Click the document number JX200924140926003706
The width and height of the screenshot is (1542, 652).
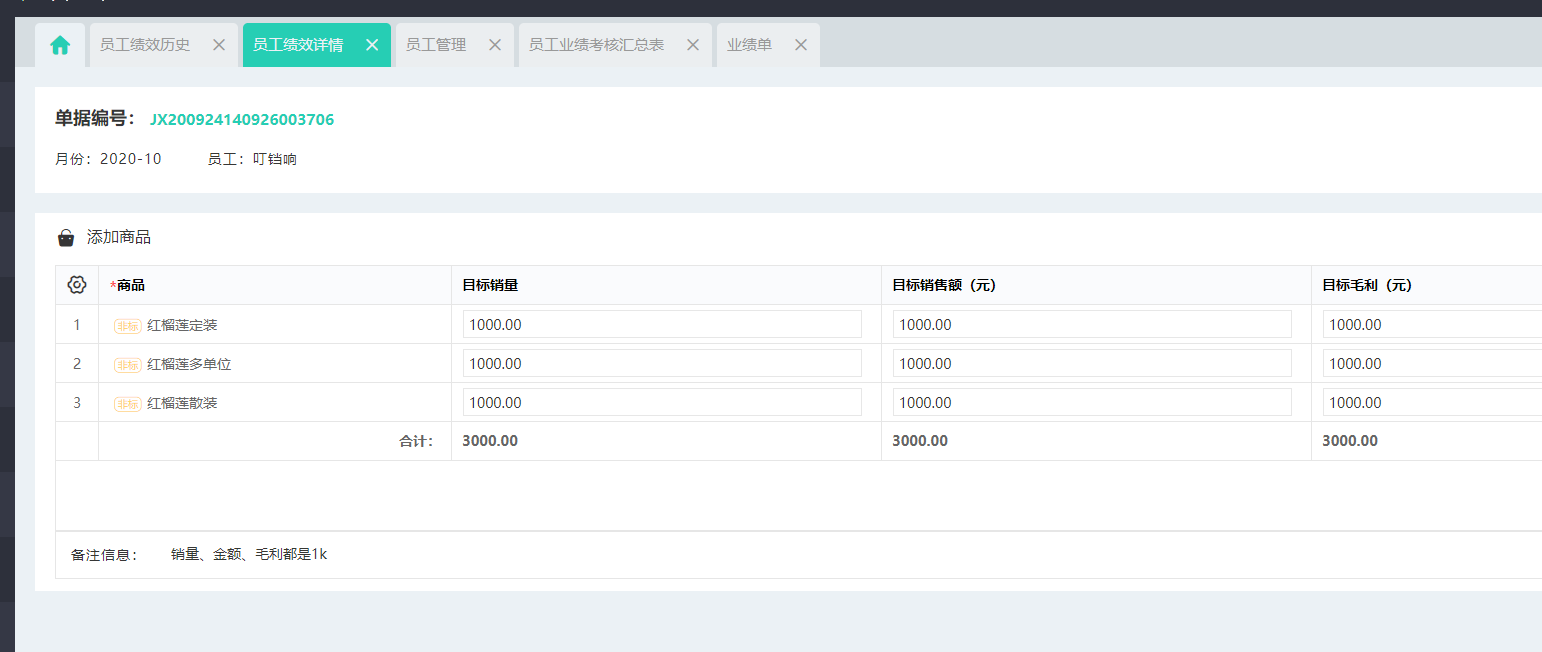pos(242,120)
